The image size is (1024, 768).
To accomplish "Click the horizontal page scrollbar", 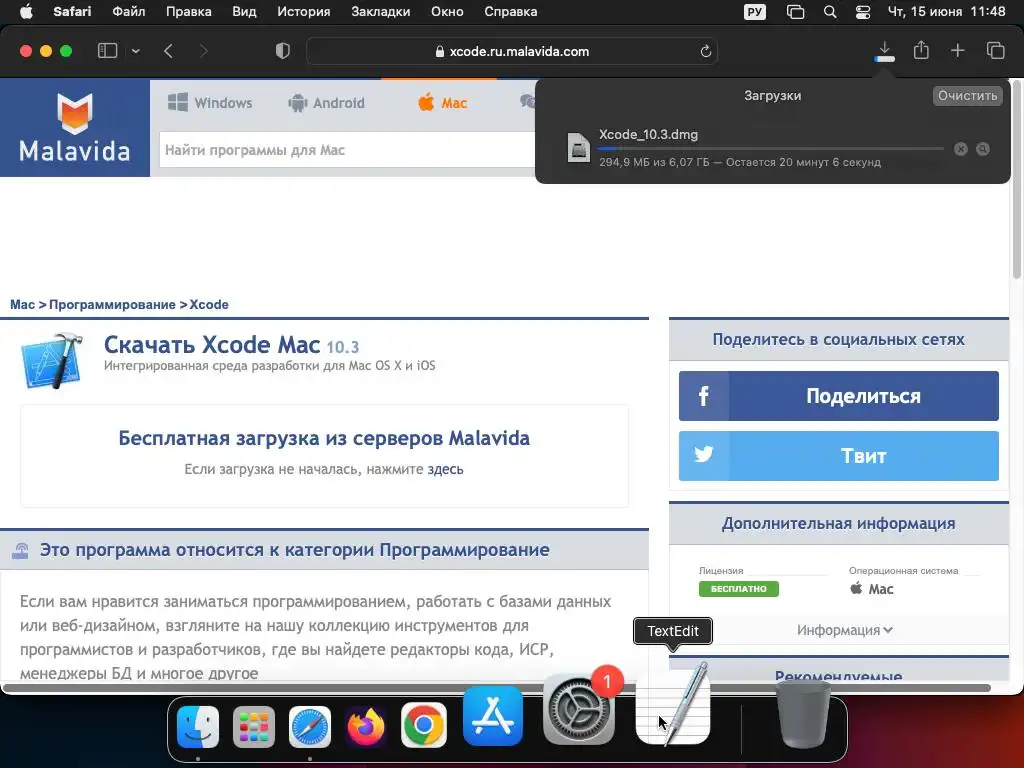I will [497, 688].
